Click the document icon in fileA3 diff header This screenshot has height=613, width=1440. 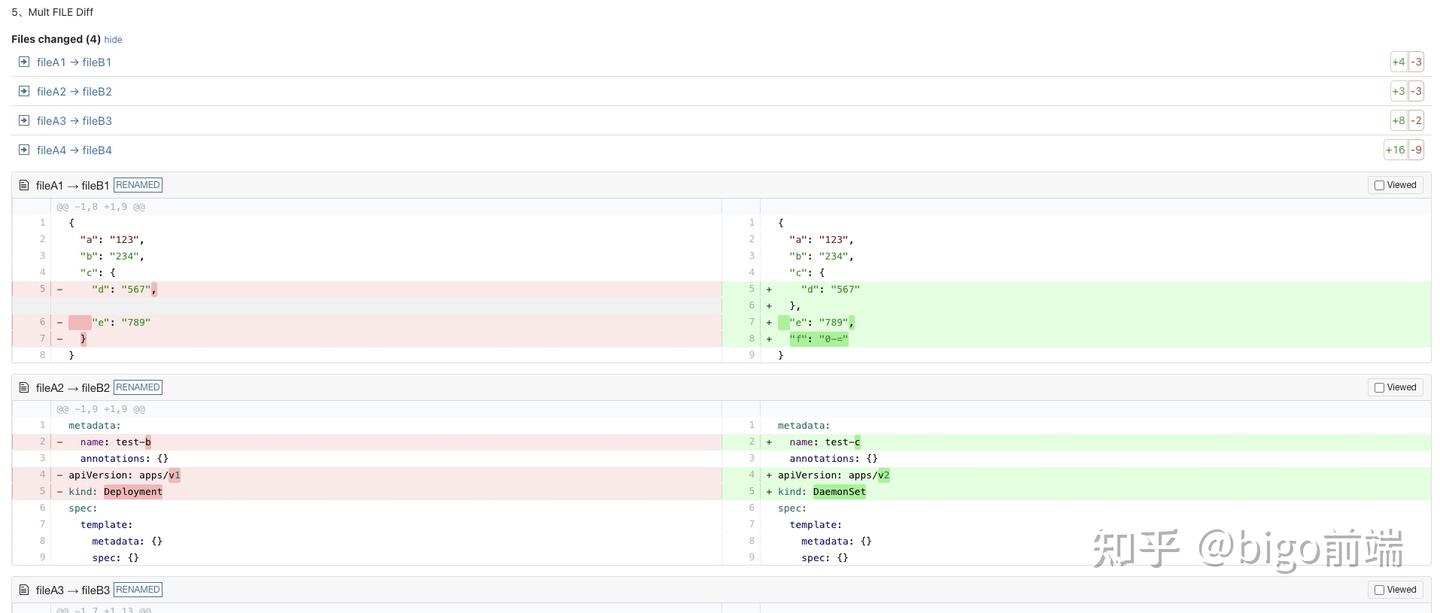point(24,590)
